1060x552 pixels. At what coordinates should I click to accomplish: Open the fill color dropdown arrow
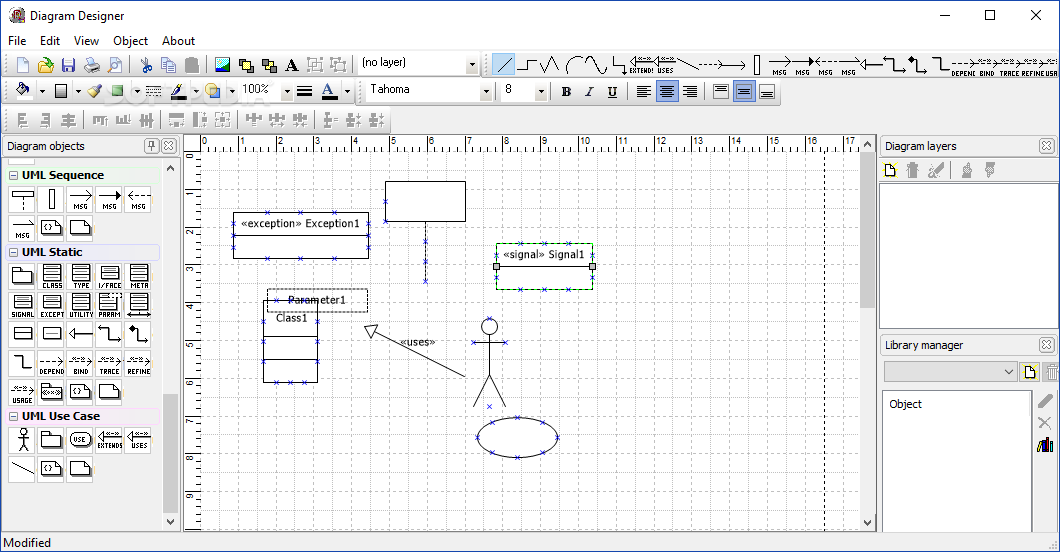42,91
